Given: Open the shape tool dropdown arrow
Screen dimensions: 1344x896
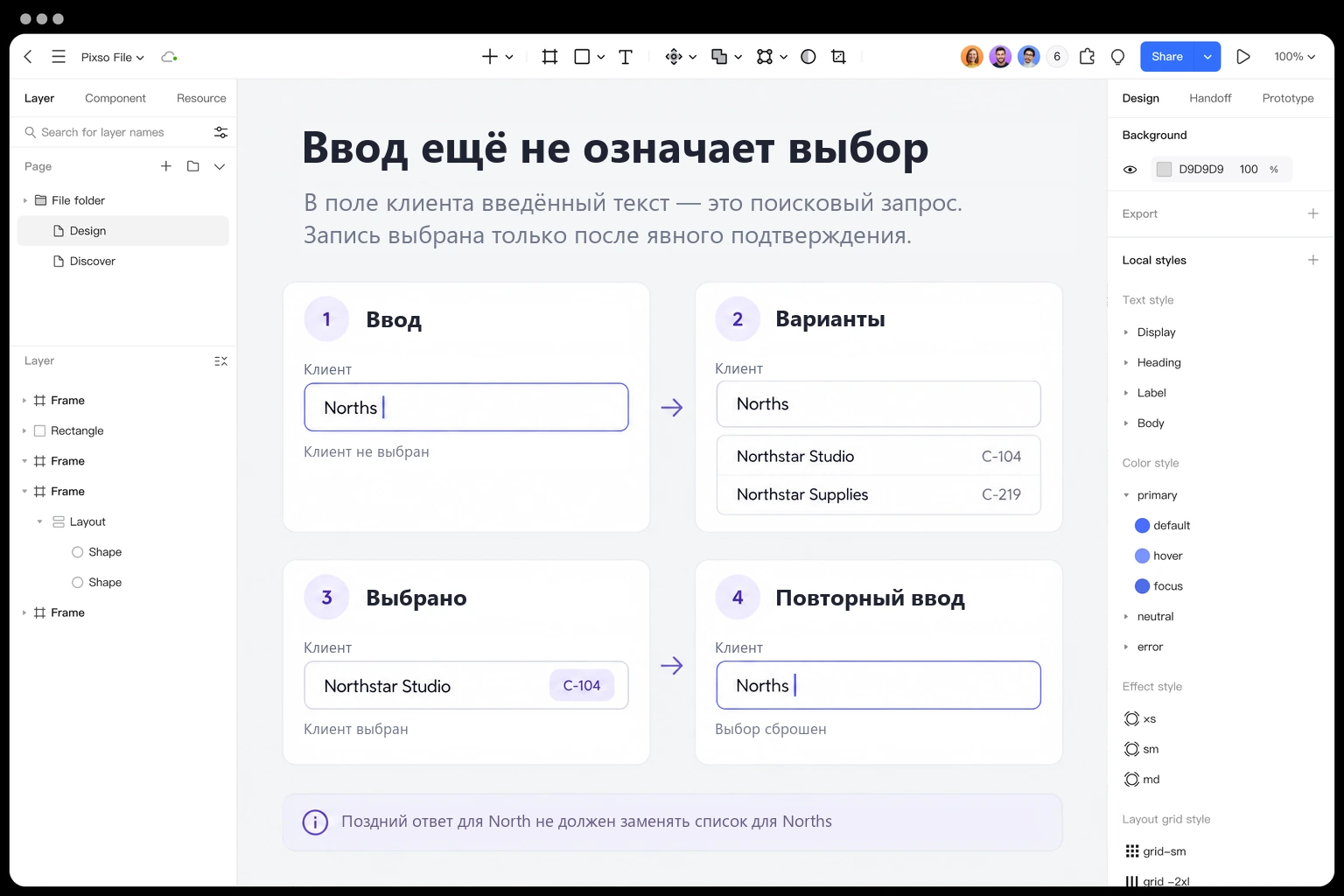Looking at the screenshot, I should 601,57.
